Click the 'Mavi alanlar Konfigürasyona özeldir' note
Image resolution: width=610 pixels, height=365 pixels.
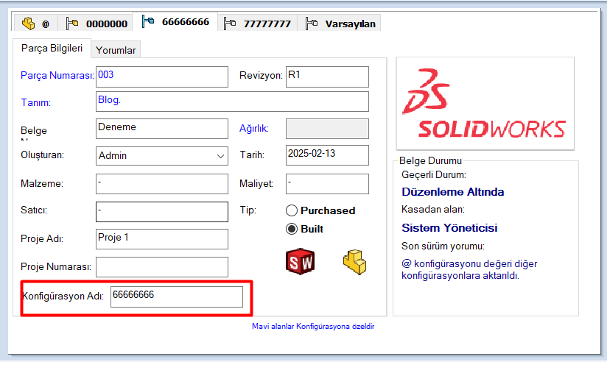coord(313,326)
